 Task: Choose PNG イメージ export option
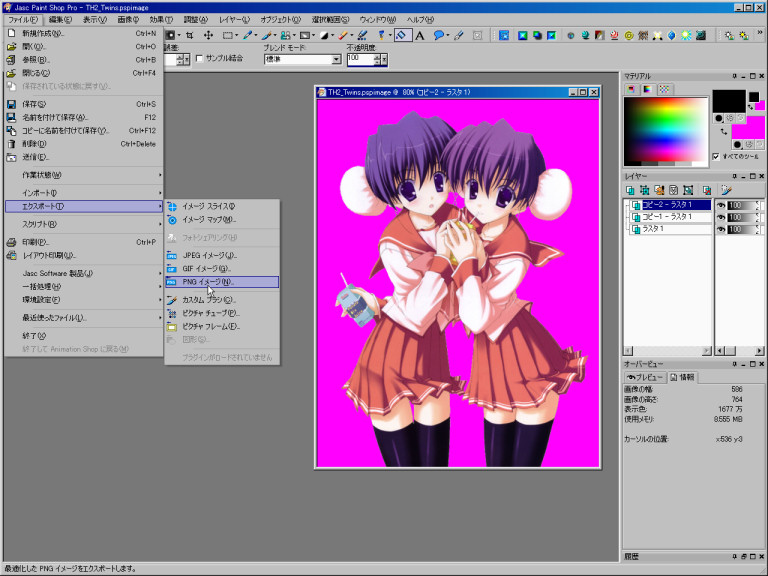(x=222, y=282)
